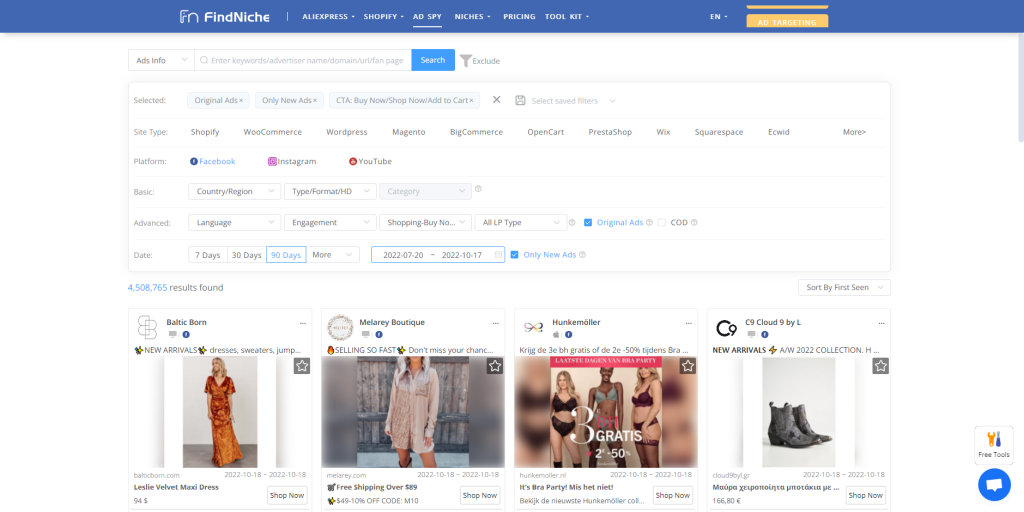Open the Free Tools widget
The width and height of the screenshot is (1024, 512).
[x=993, y=445]
